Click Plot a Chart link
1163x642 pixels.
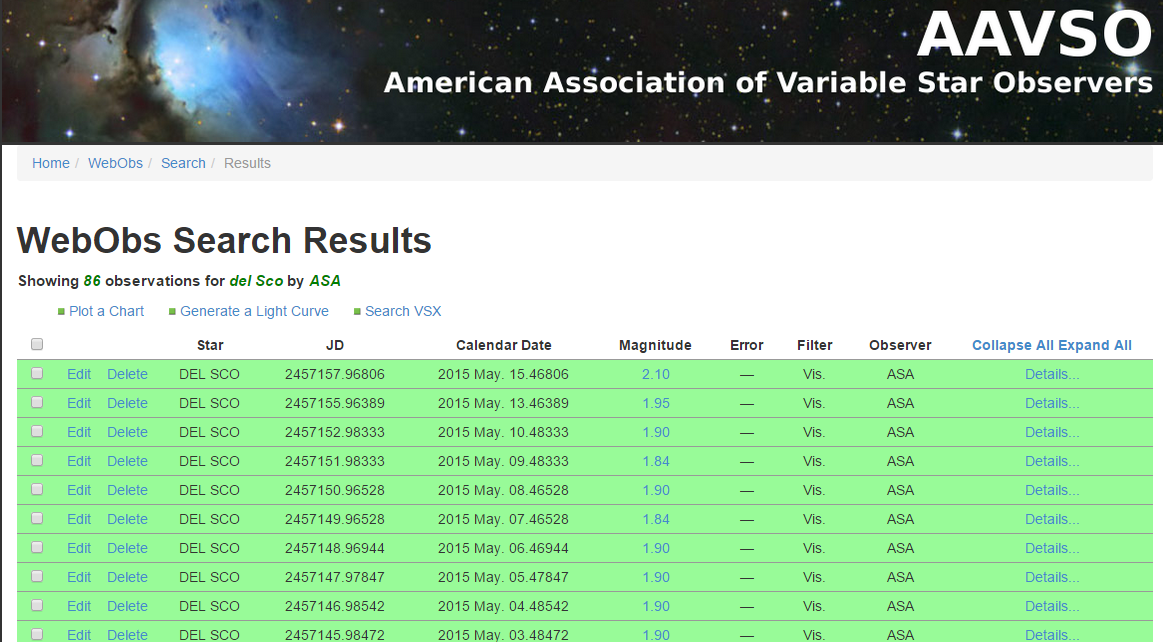[x=106, y=311]
